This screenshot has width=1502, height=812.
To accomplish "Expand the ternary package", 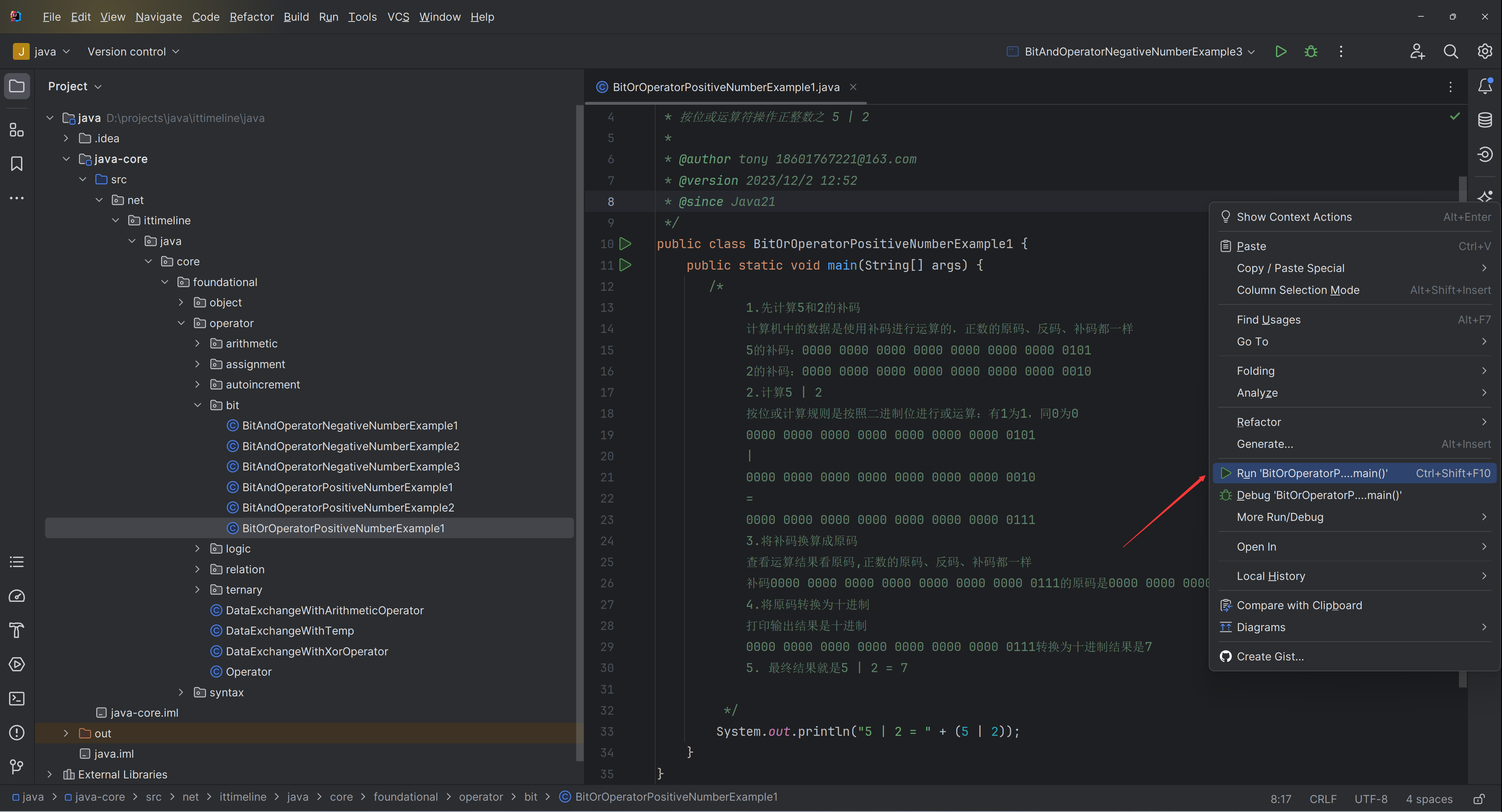I will click(197, 590).
